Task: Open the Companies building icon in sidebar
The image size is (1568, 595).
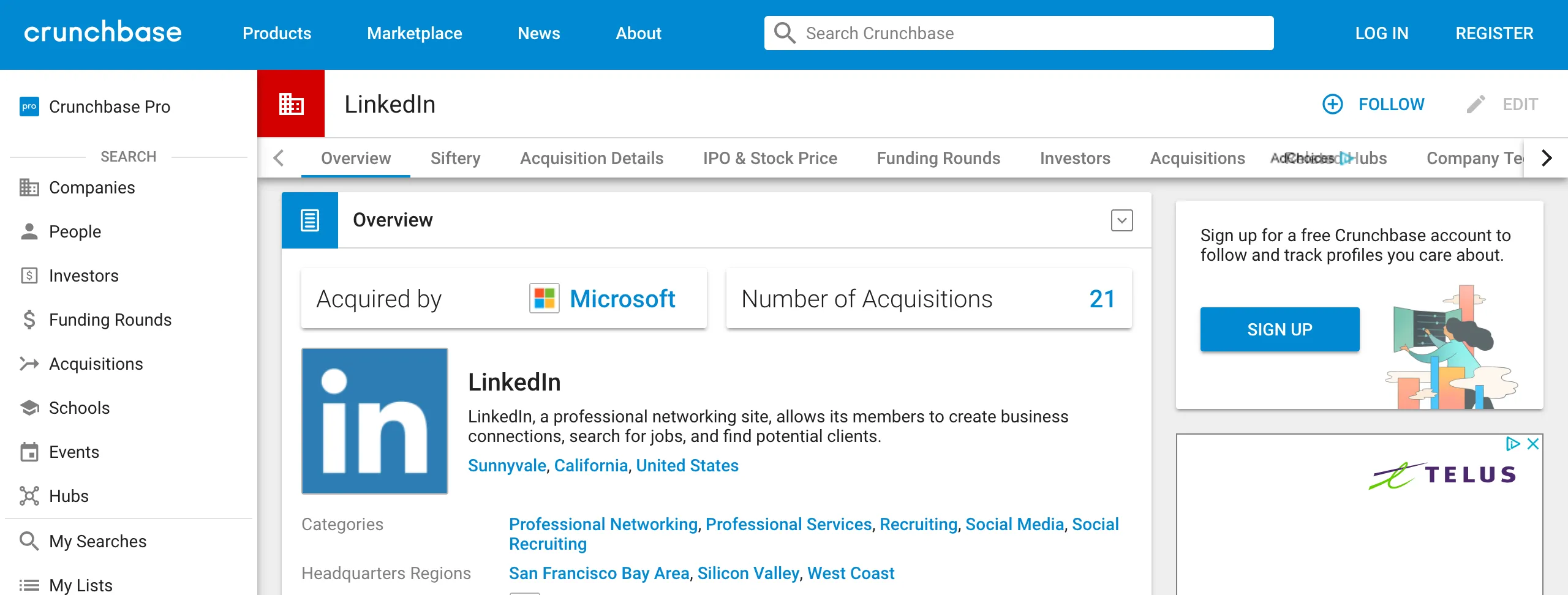Action: click(29, 187)
